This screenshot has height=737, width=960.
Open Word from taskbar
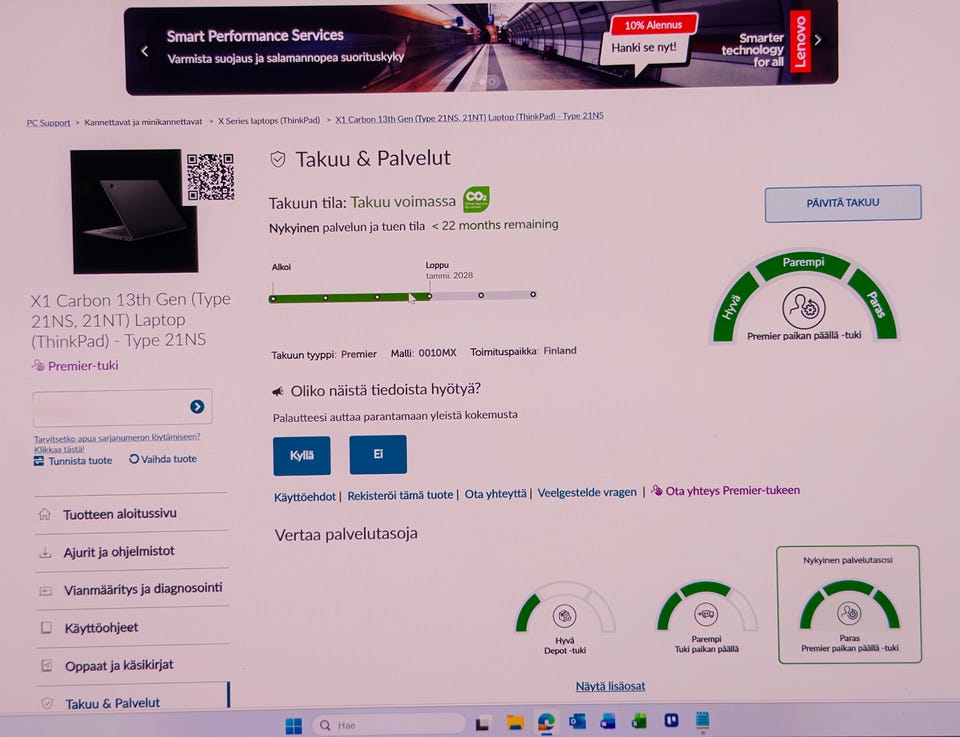pos(608,721)
